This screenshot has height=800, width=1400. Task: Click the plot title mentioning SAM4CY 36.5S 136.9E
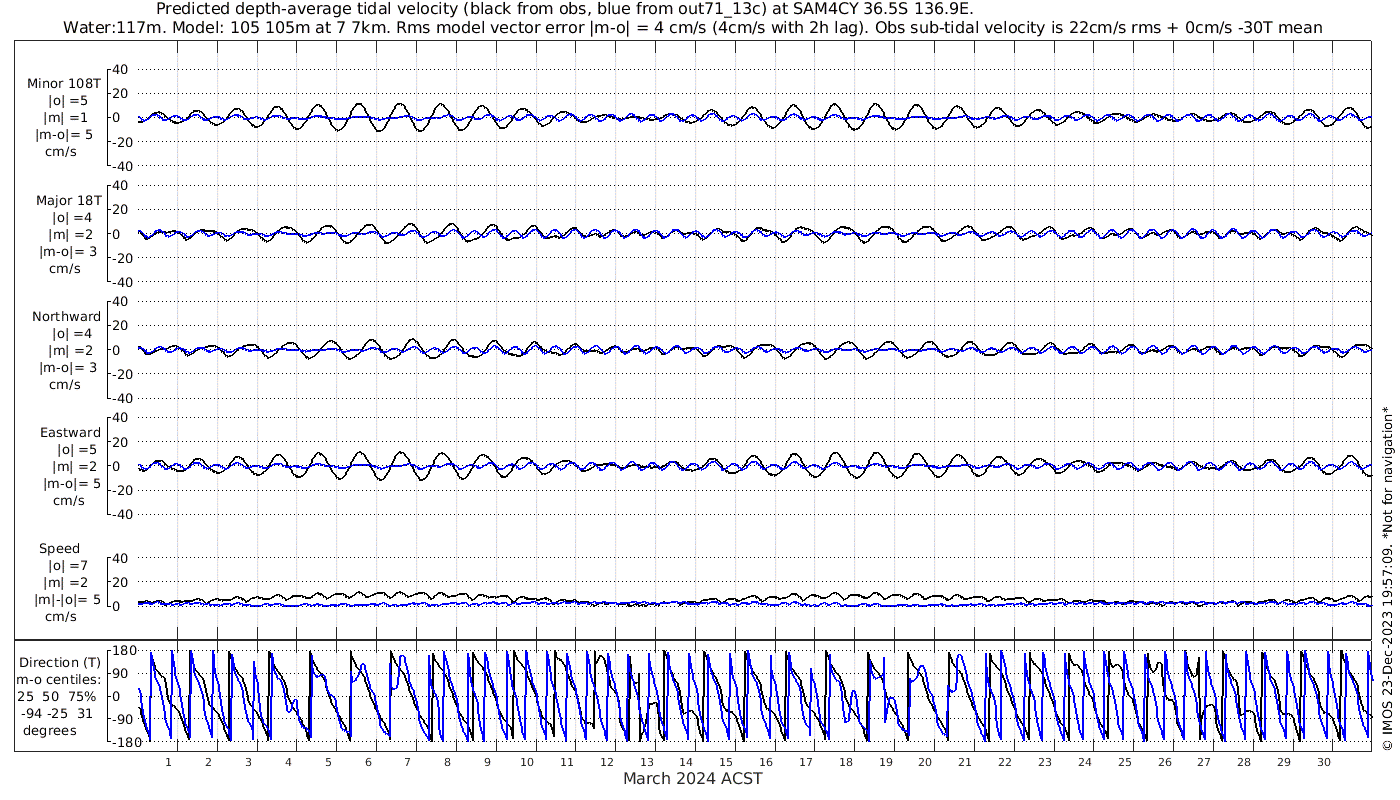pos(565,9)
